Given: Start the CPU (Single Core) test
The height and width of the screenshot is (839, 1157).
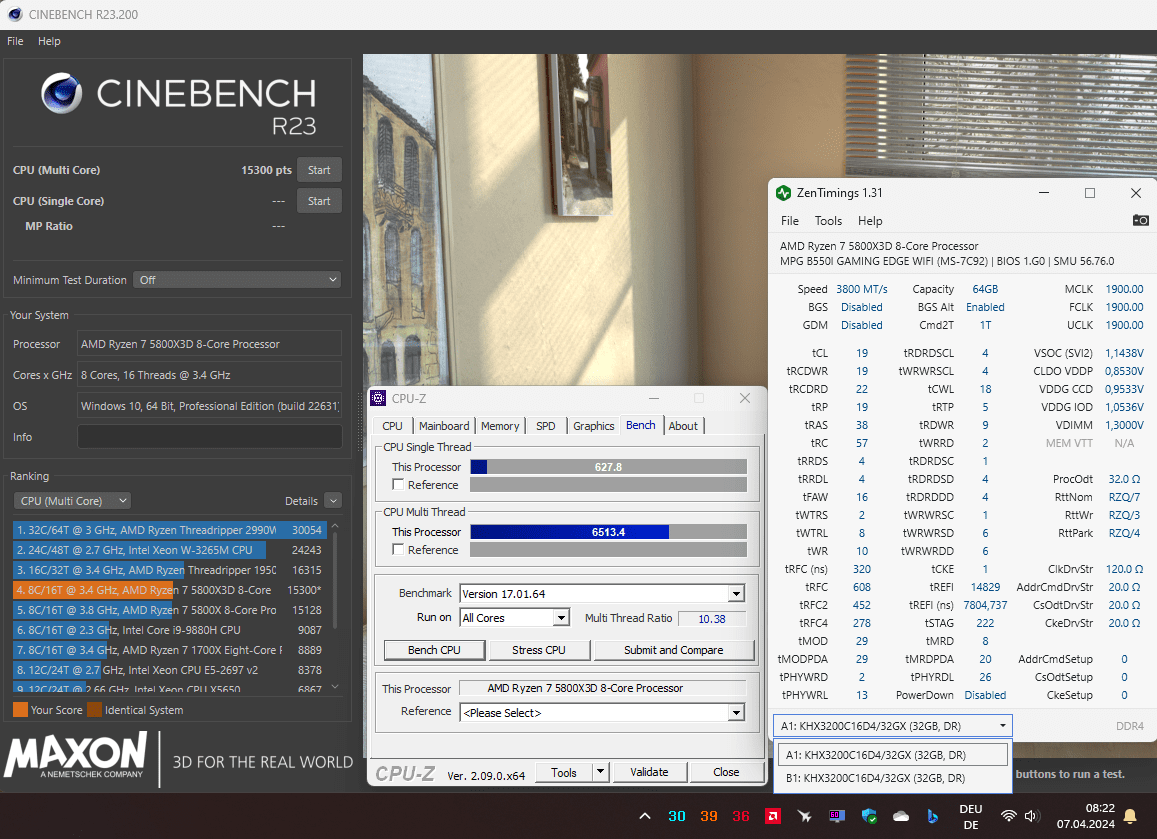Looking at the screenshot, I should pyautogui.click(x=319, y=201).
